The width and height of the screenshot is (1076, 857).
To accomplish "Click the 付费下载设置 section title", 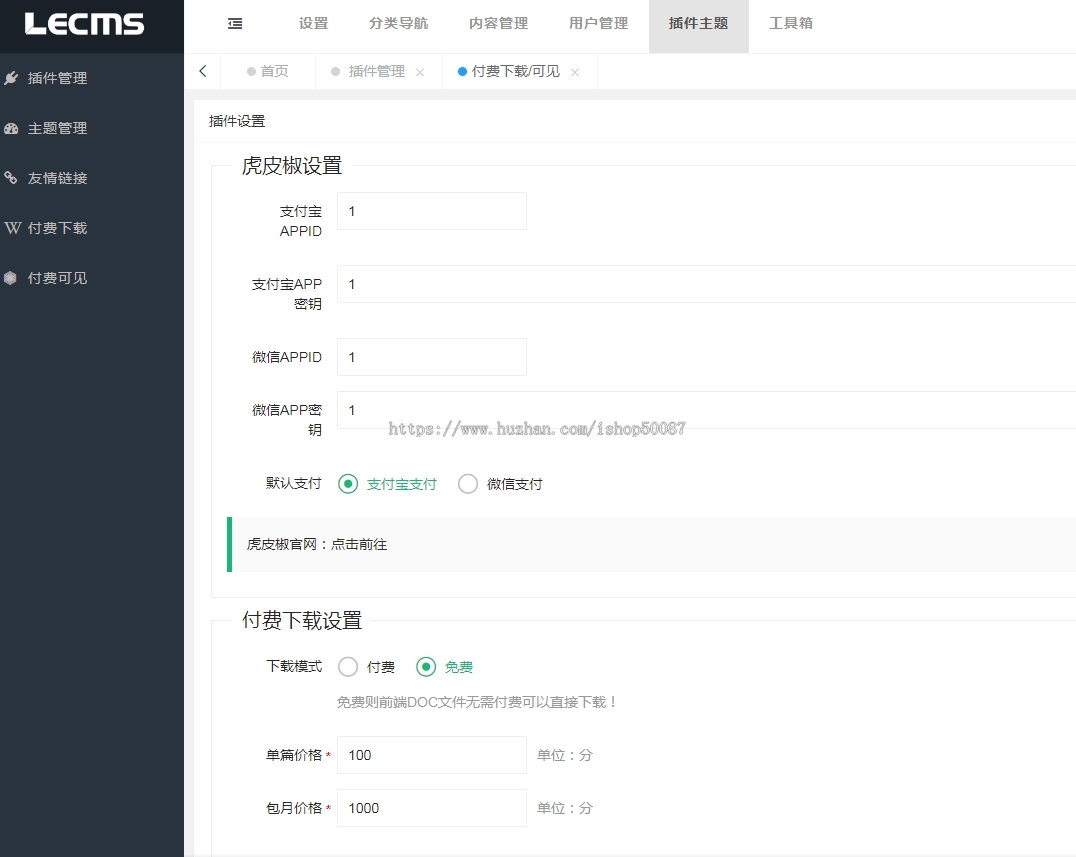I will coord(302,620).
